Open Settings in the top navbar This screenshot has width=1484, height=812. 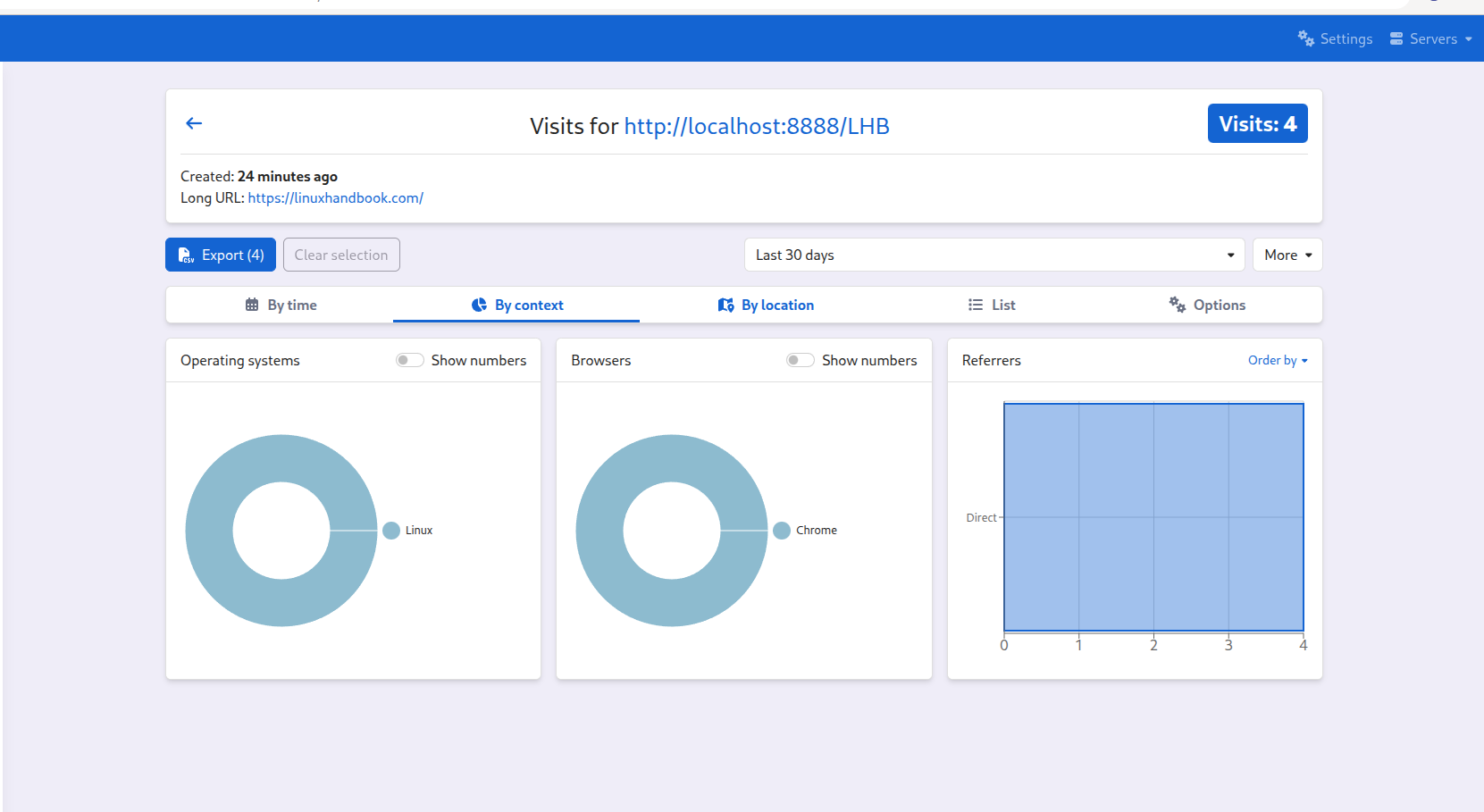click(x=1335, y=38)
